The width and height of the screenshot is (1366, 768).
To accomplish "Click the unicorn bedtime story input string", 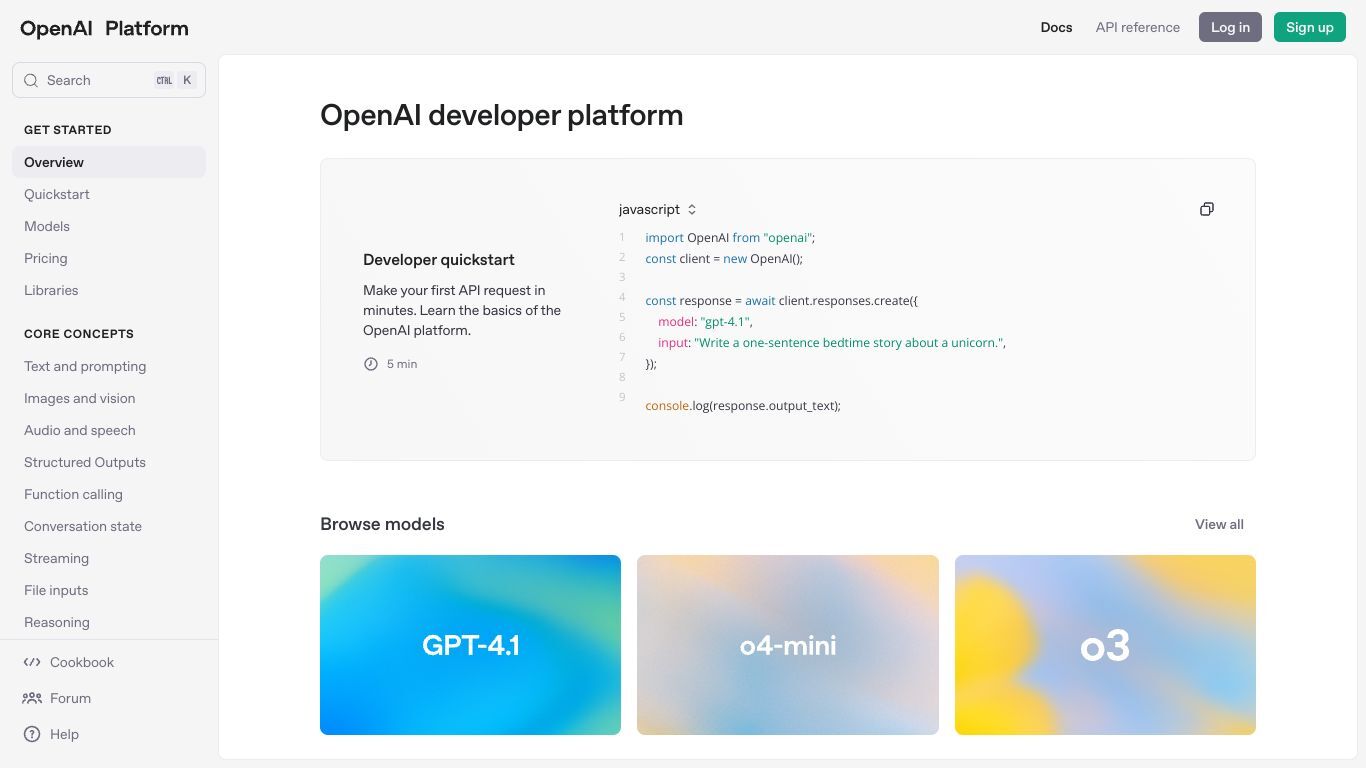I will [848, 342].
